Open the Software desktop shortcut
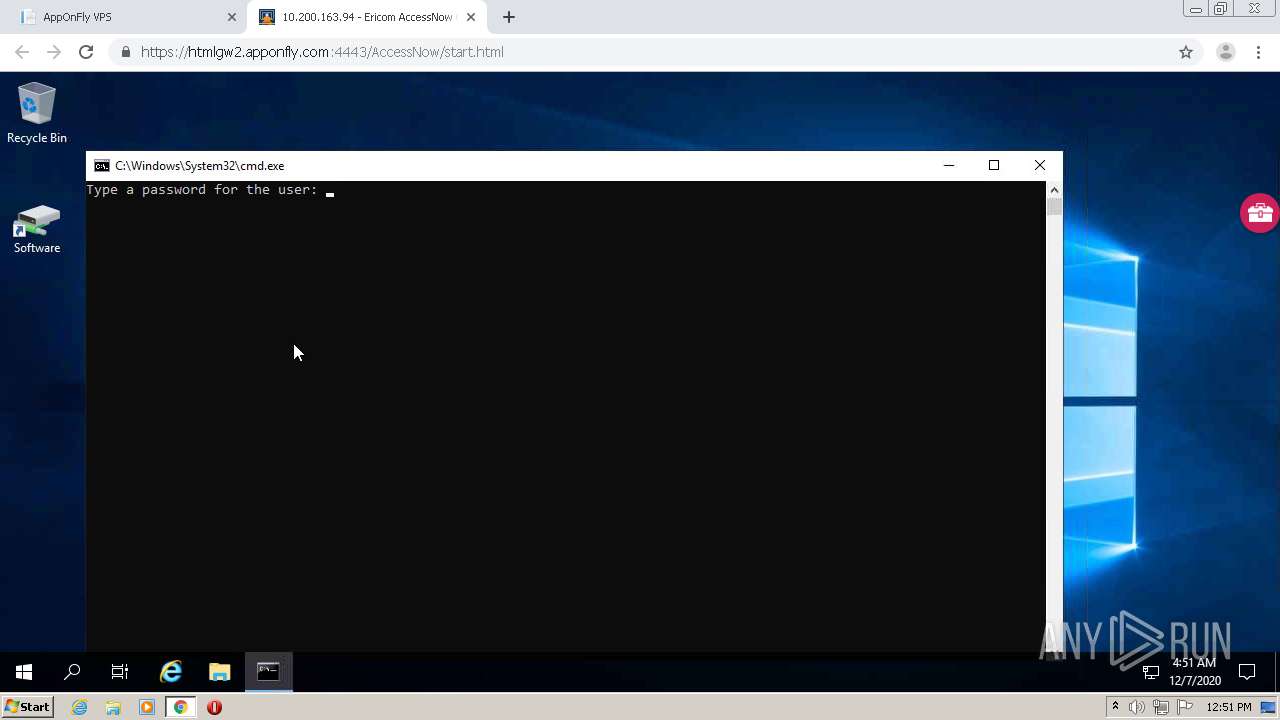Viewport: 1280px width, 720px height. (x=37, y=229)
